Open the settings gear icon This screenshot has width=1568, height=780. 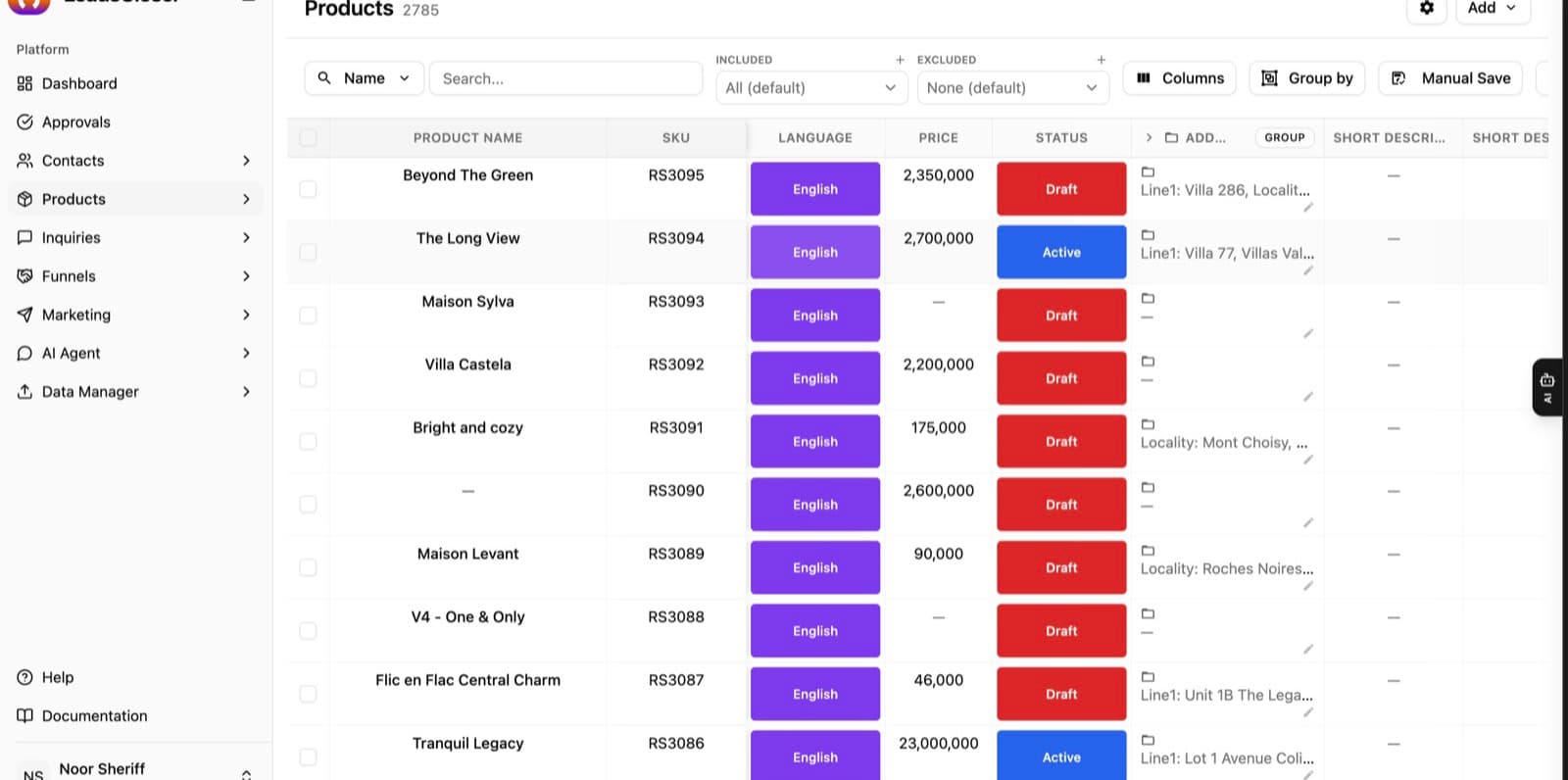click(1427, 8)
